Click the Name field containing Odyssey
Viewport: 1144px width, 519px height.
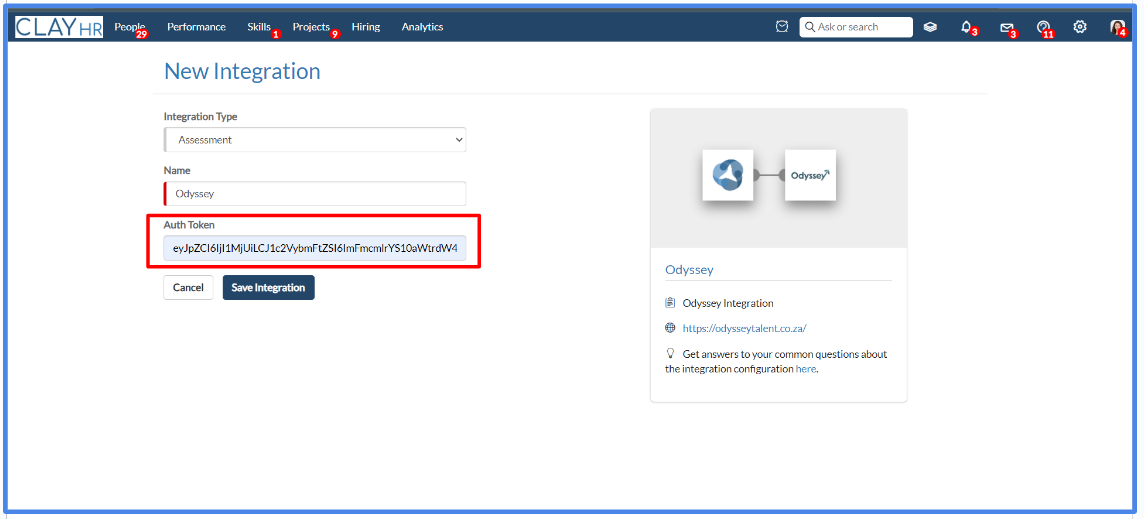point(314,194)
